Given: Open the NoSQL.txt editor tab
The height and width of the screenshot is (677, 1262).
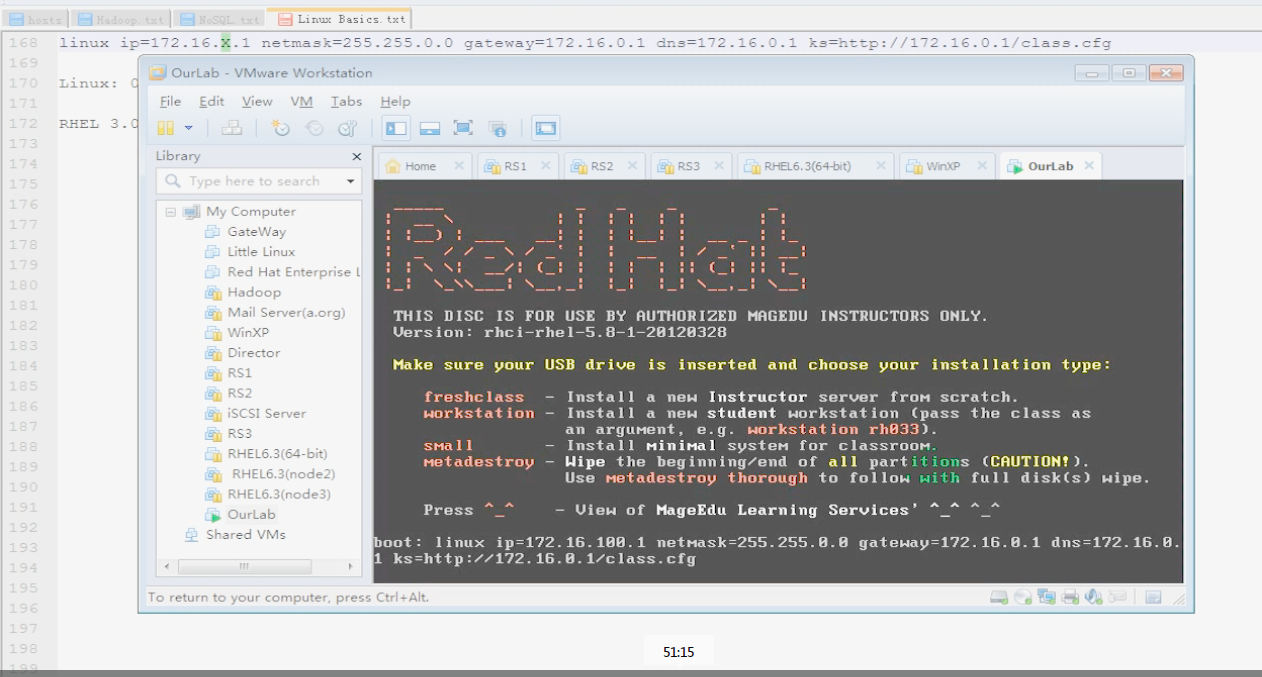Looking at the screenshot, I should coord(219,19).
